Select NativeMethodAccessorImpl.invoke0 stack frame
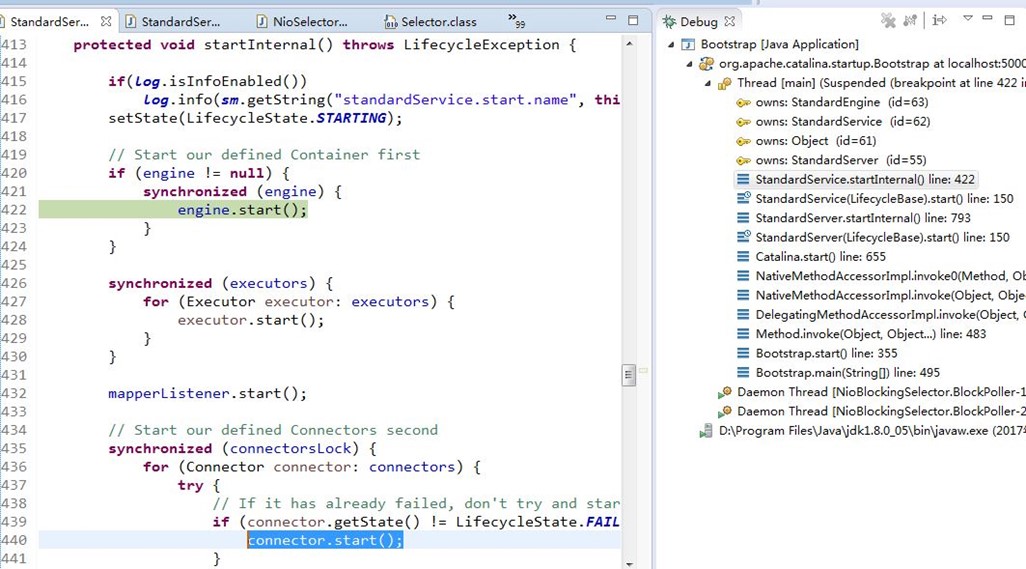Viewport: 1026px width, 569px height. click(890, 276)
